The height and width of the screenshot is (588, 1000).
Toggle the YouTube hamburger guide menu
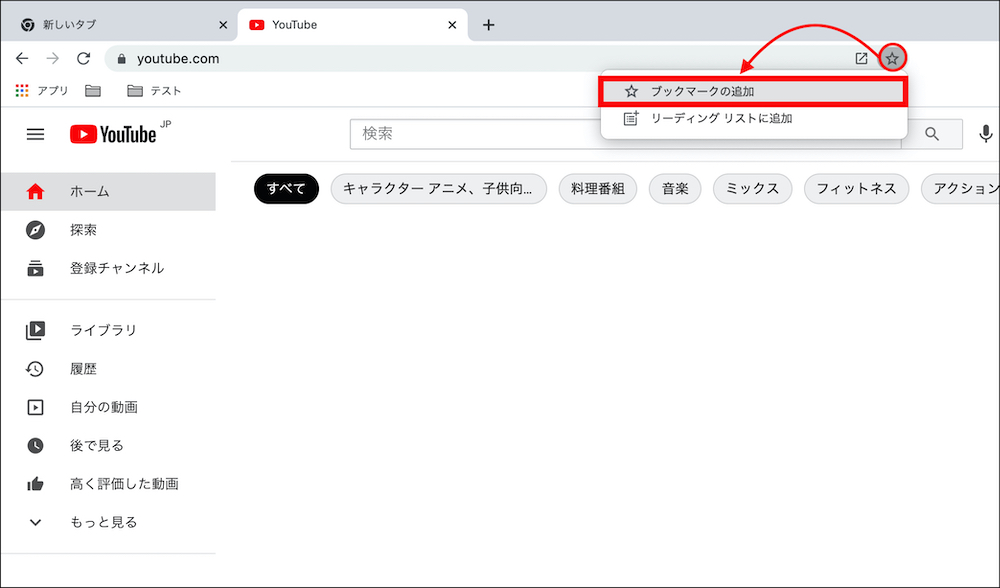point(35,135)
